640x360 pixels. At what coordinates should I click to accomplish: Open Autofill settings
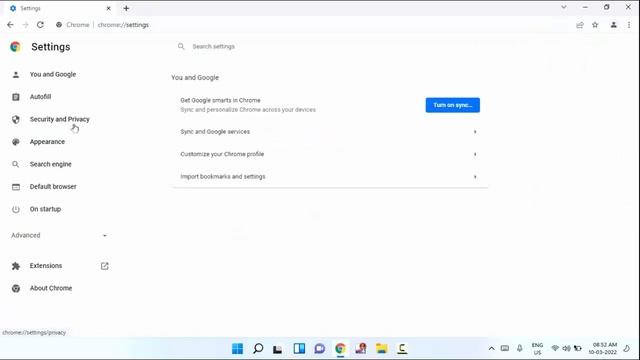click(x=40, y=97)
